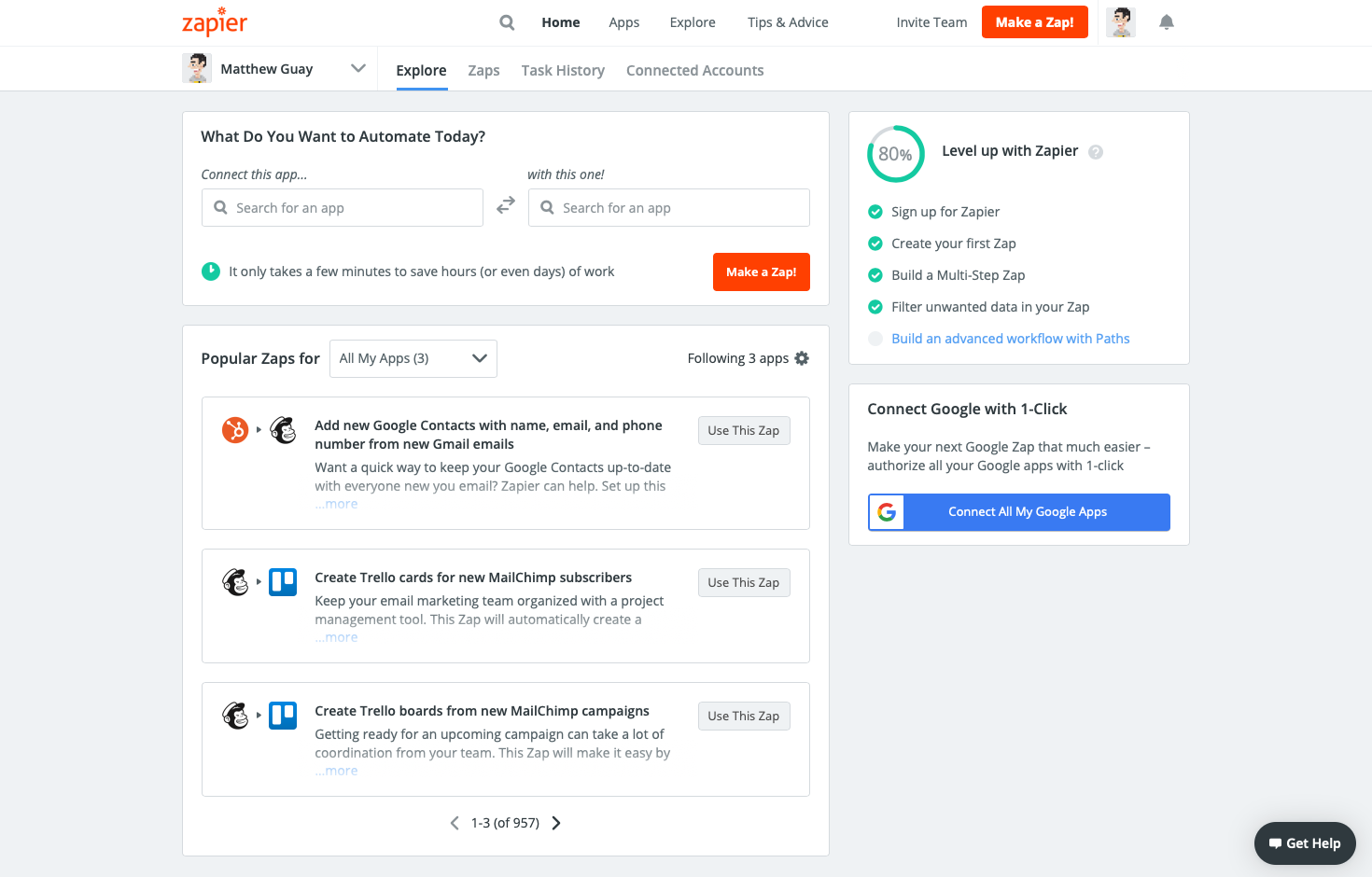Click the MailChimp monkey icon on the Trello zap

tap(235, 581)
